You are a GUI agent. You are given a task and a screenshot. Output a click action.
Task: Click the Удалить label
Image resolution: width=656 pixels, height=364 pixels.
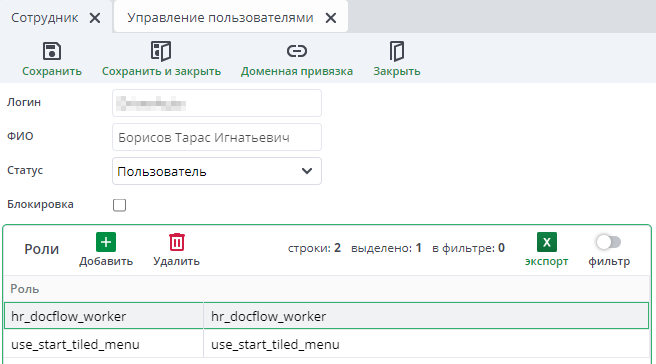click(x=177, y=261)
